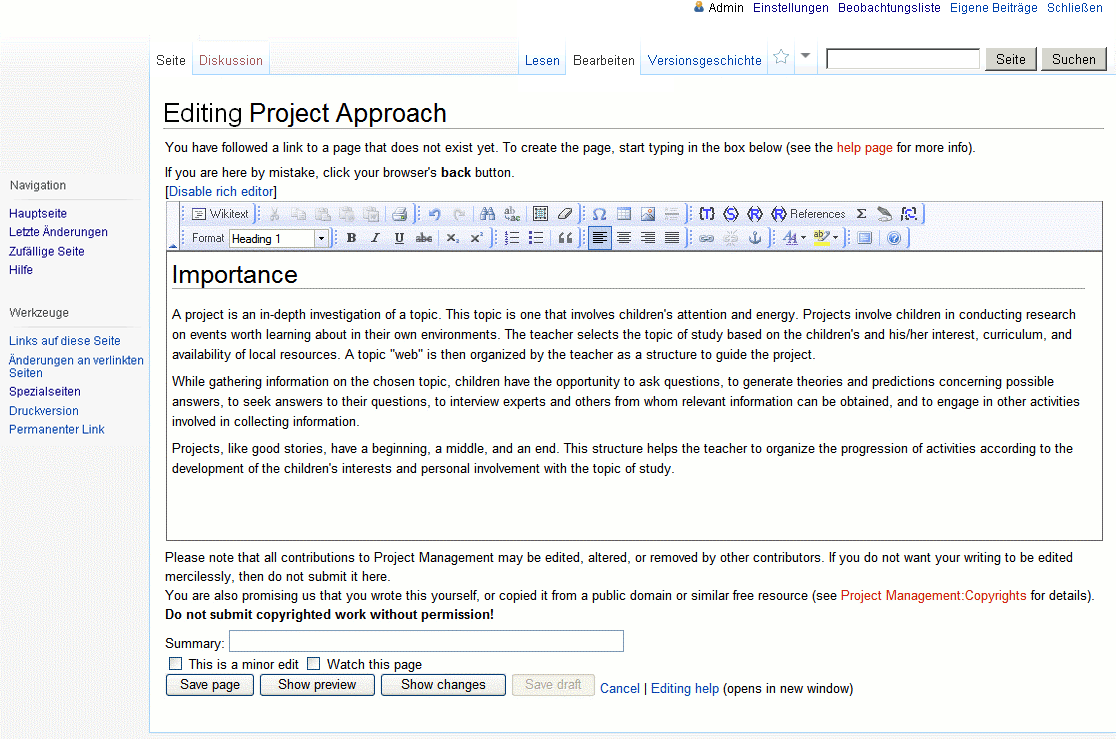Insert an image via toolbar
1116x739 pixels.
point(648,214)
